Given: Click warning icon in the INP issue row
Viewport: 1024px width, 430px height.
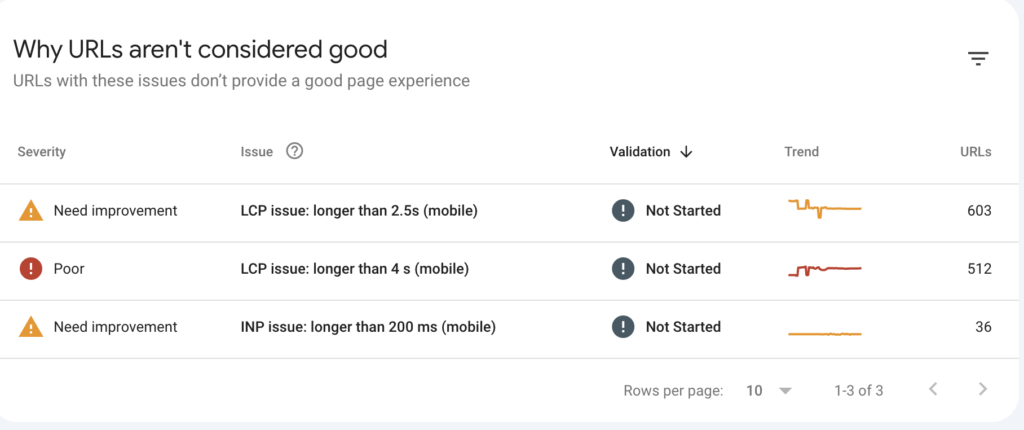Looking at the screenshot, I should pyautogui.click(x=31, y=327).
